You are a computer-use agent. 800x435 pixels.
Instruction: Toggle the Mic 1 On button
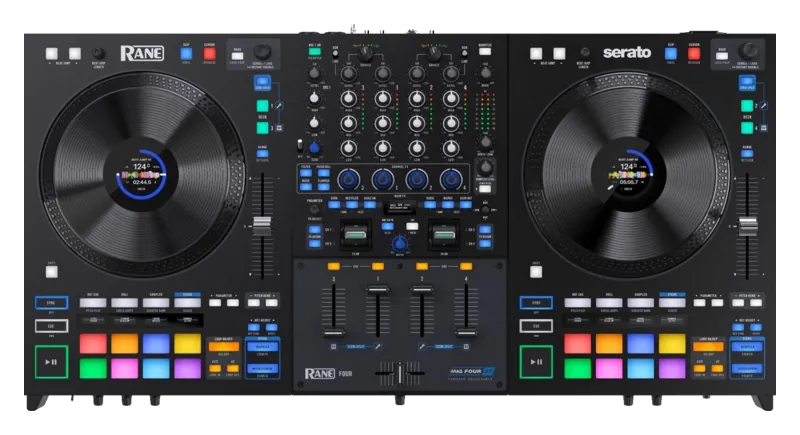coord(315,52)
